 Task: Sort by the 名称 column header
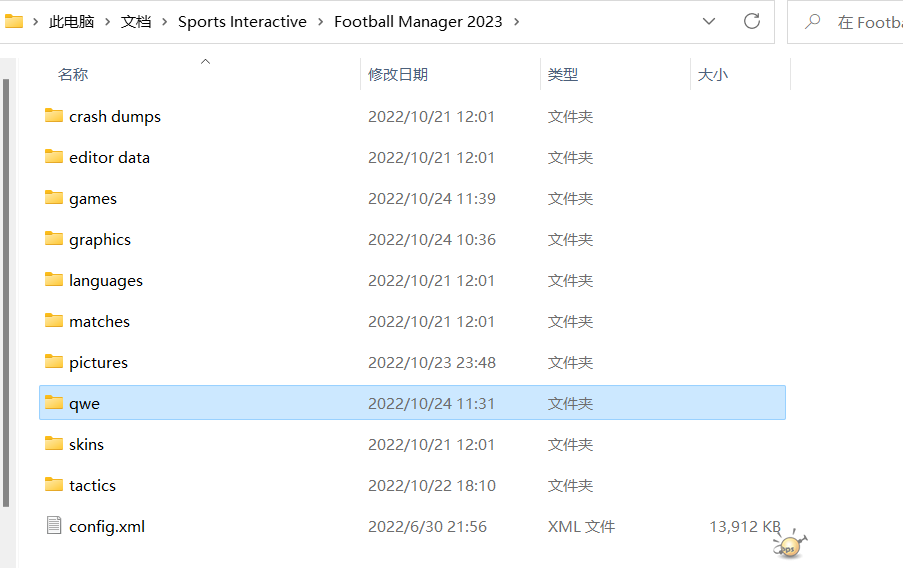click(73, 74)
